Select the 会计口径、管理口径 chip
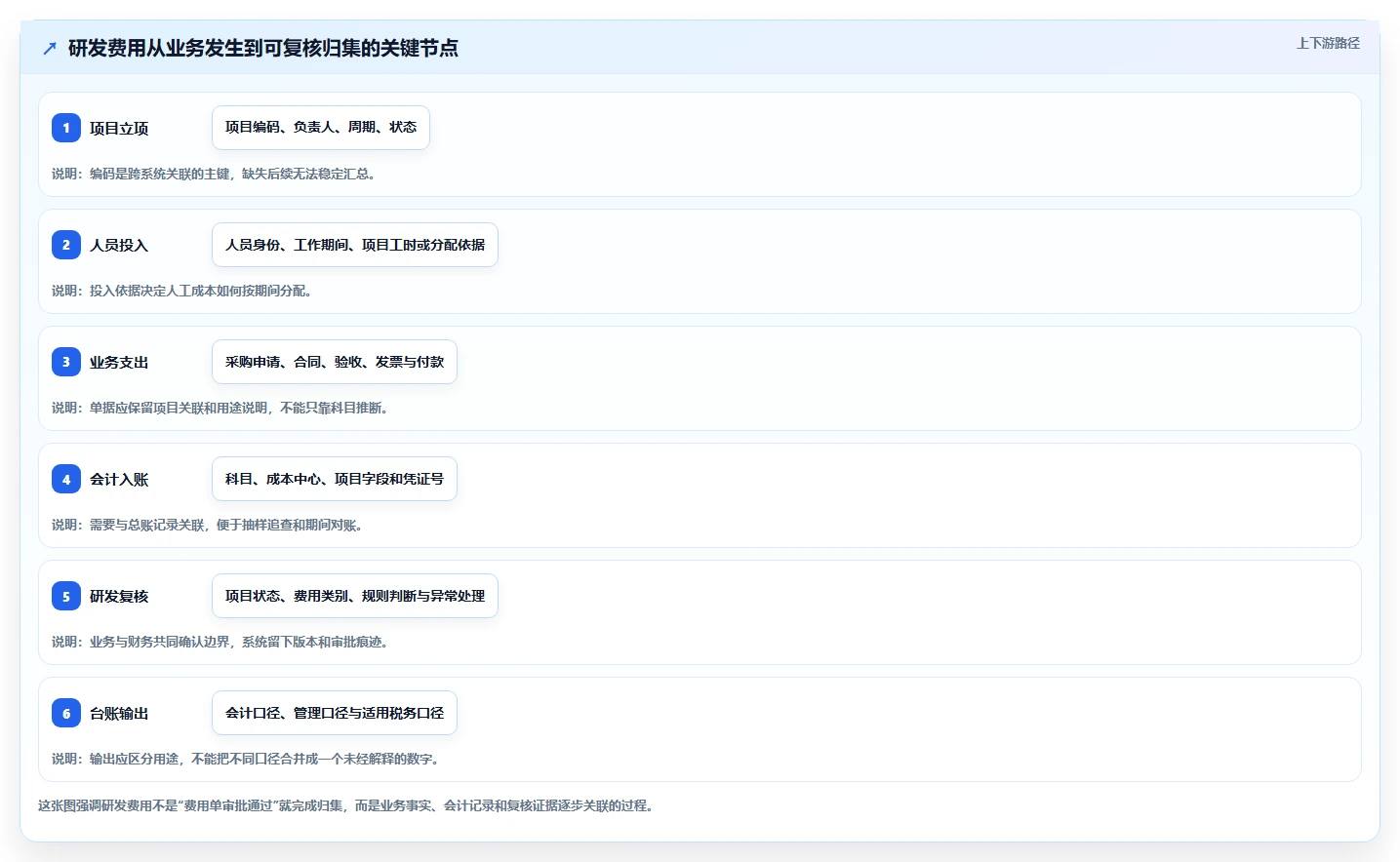The width and height of the screenshot is (1400, 862). point(335,713)
